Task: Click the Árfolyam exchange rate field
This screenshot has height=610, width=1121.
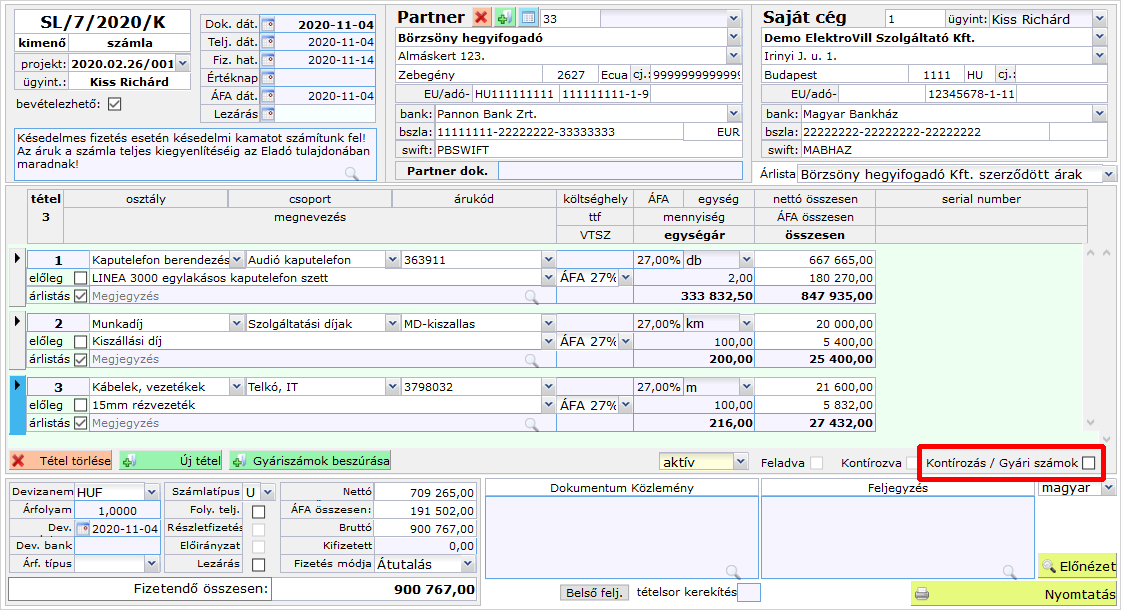Action: (x=116, y=510)
